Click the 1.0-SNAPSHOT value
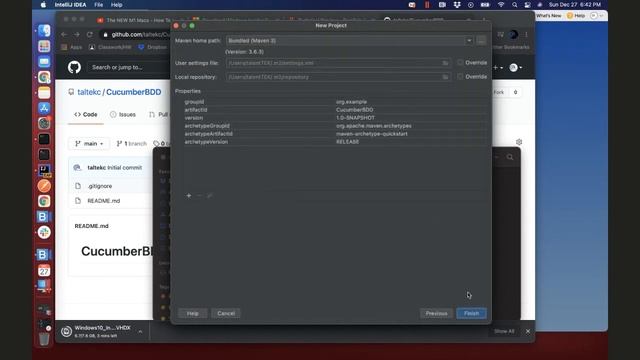This screenshot has width=640, height=360. [x=355, y=118]
